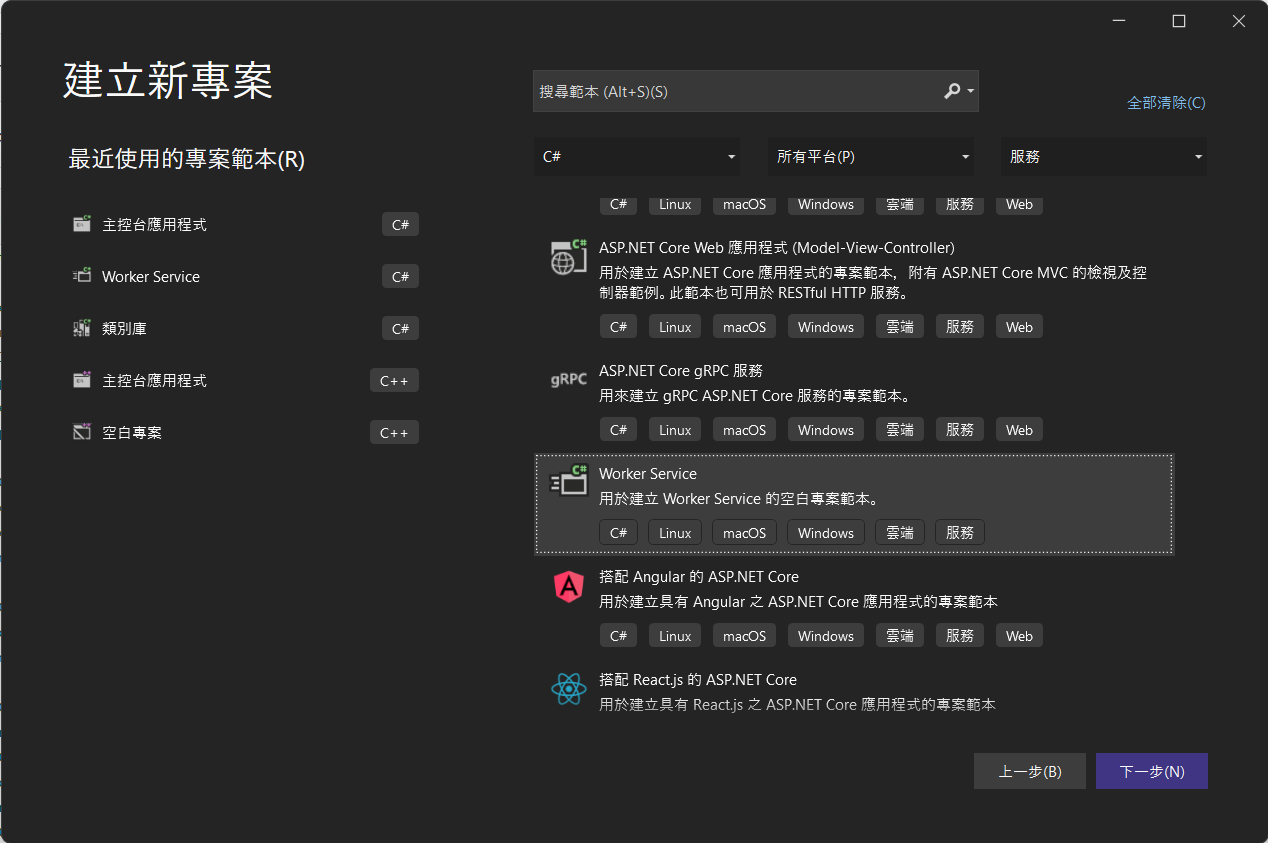Click the console app C# icon in recent list
The image size is (1268, 843).
(82, 224)
